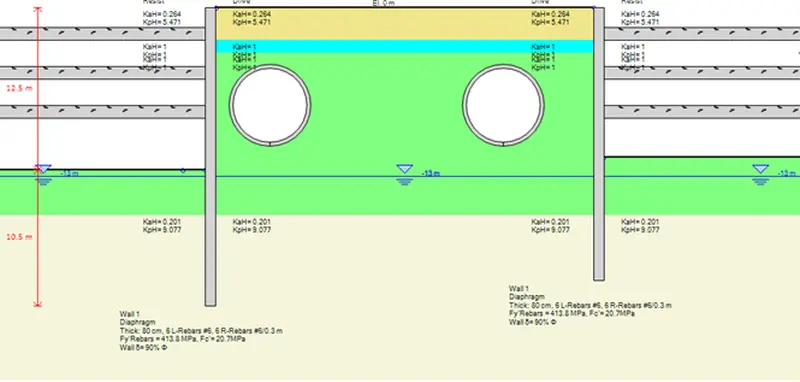Select the top slab left of left wall

[x=102, y=34]
